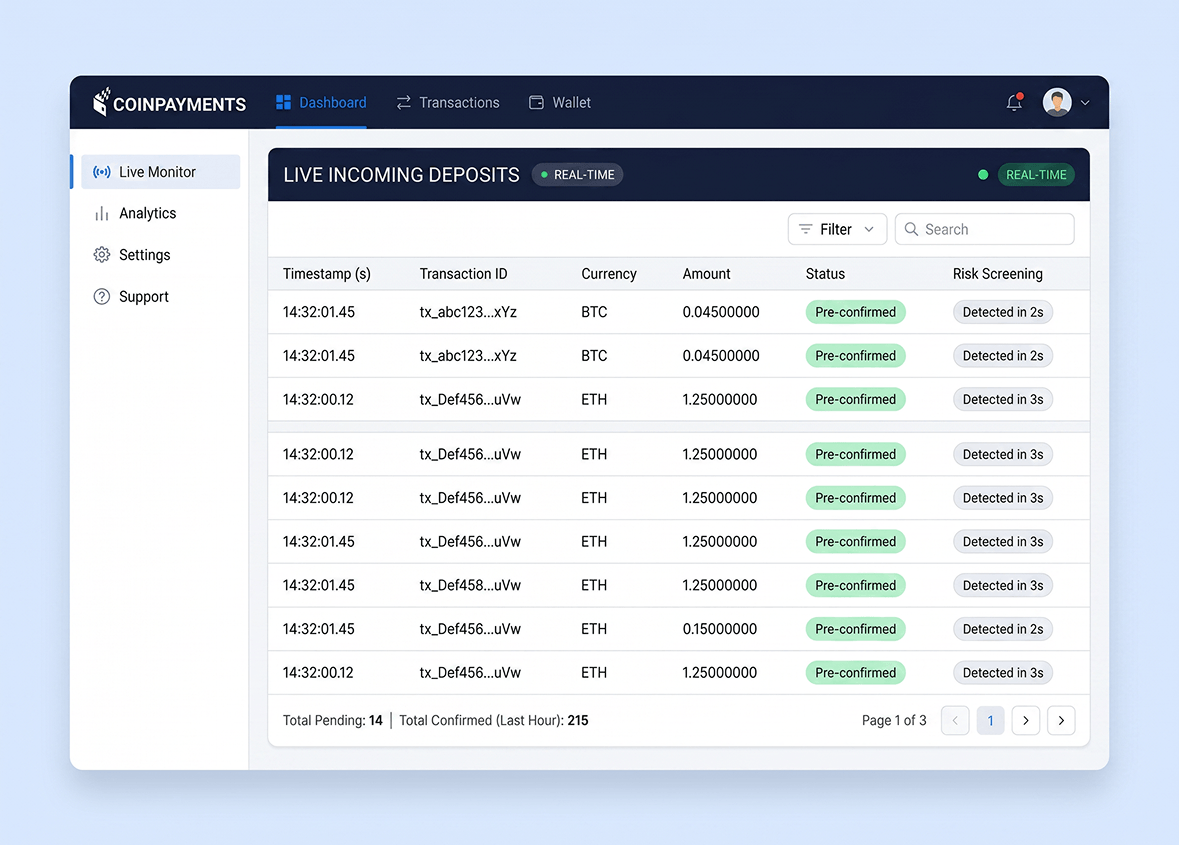Expand the Filter dropdown
This screenshot has height=845, width=1179.
coord(837,229)
